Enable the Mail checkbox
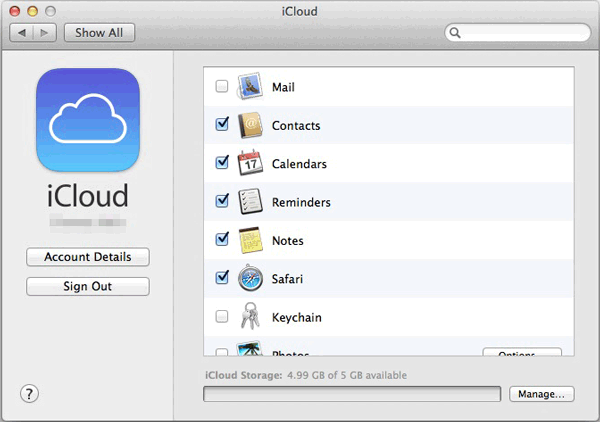The height and width of the screenshot is (422, 600). (x=222, y=86)
